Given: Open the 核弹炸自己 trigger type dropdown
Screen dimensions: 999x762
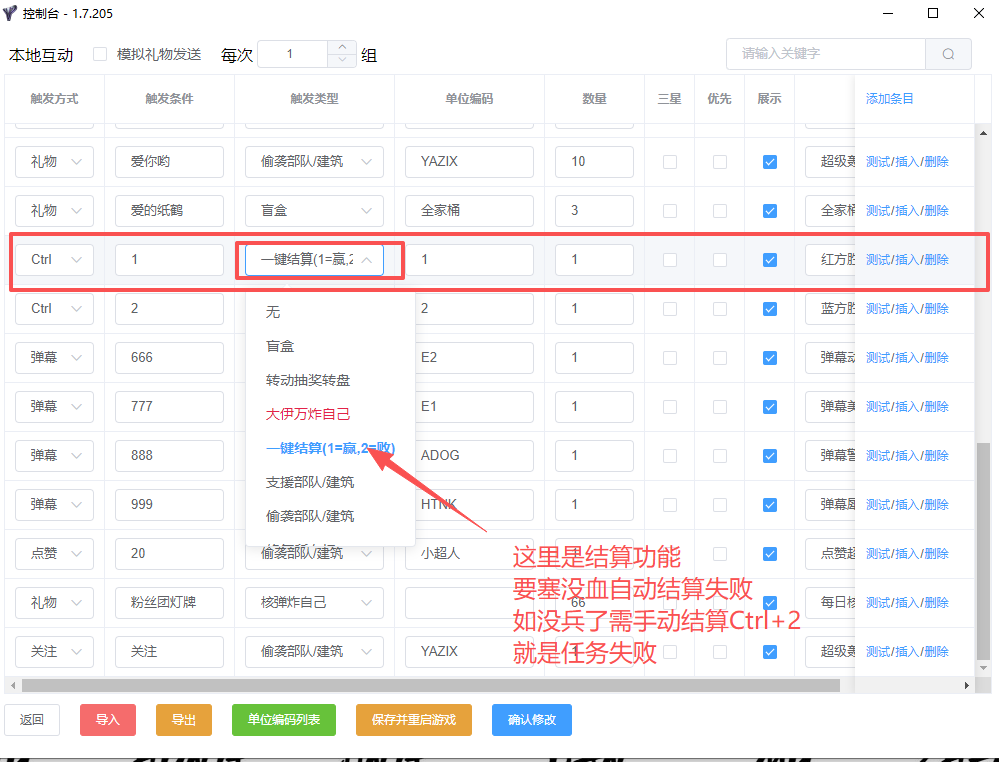Looking at the screenshot, I should pyautogui.click(x=314, y=603).
